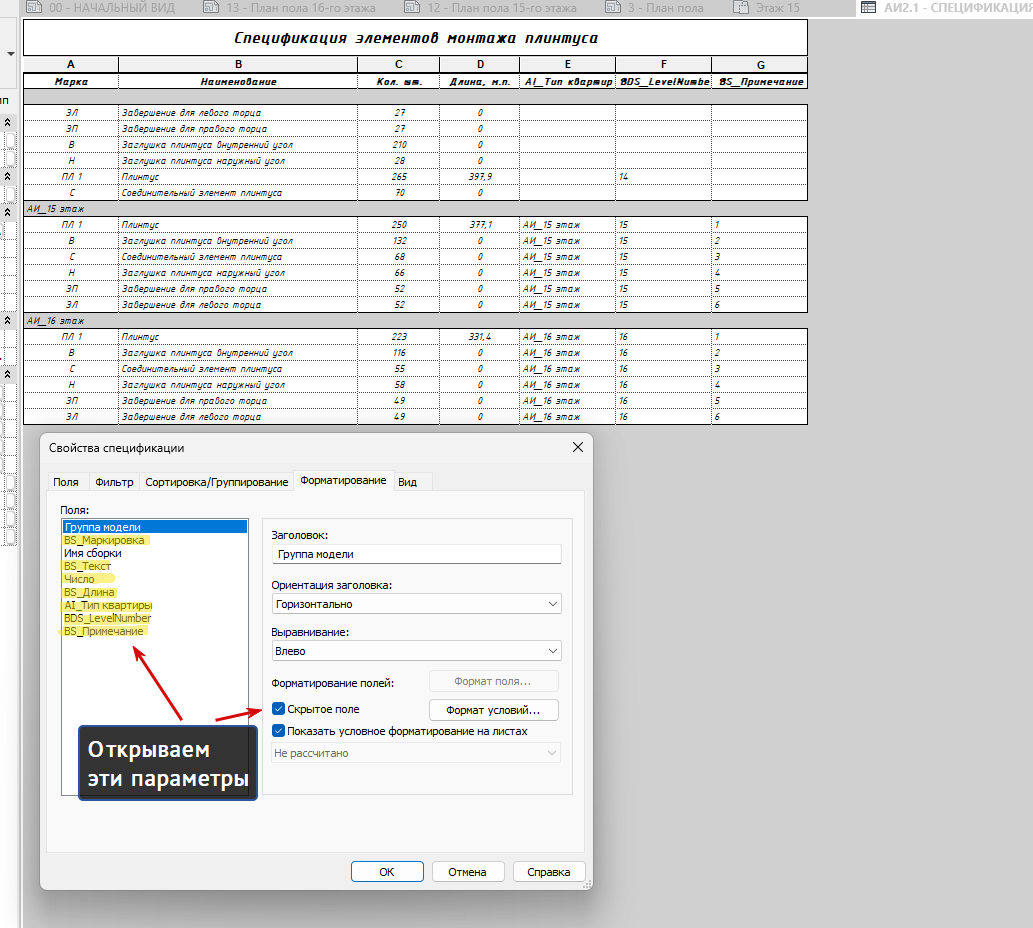
Task: Select column header D in the schedule
Action: 480,65
